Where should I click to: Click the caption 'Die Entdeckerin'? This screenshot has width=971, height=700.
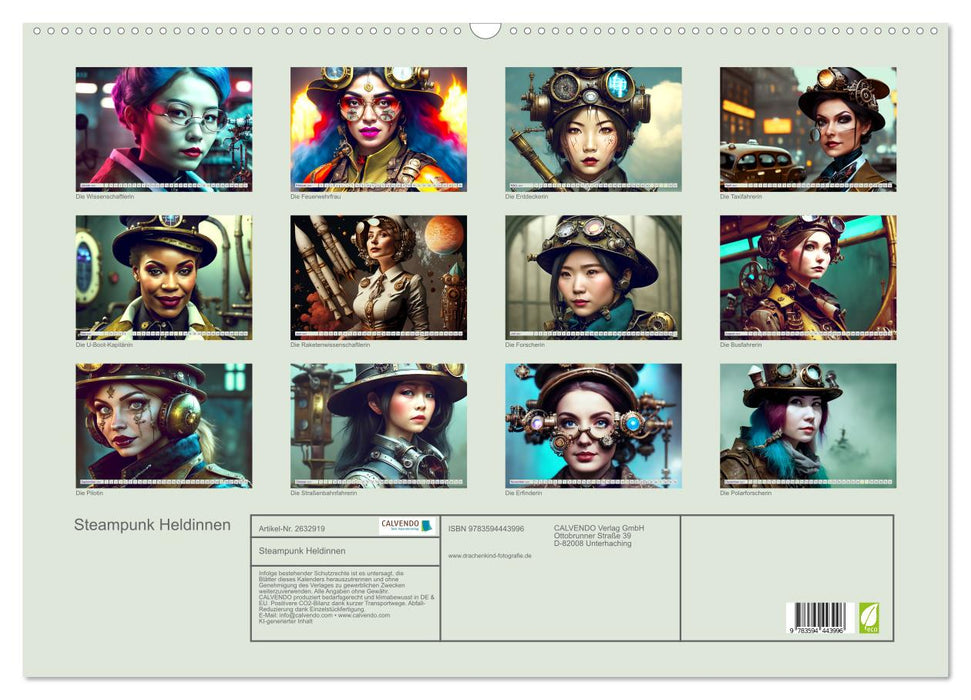pos(526,196)
